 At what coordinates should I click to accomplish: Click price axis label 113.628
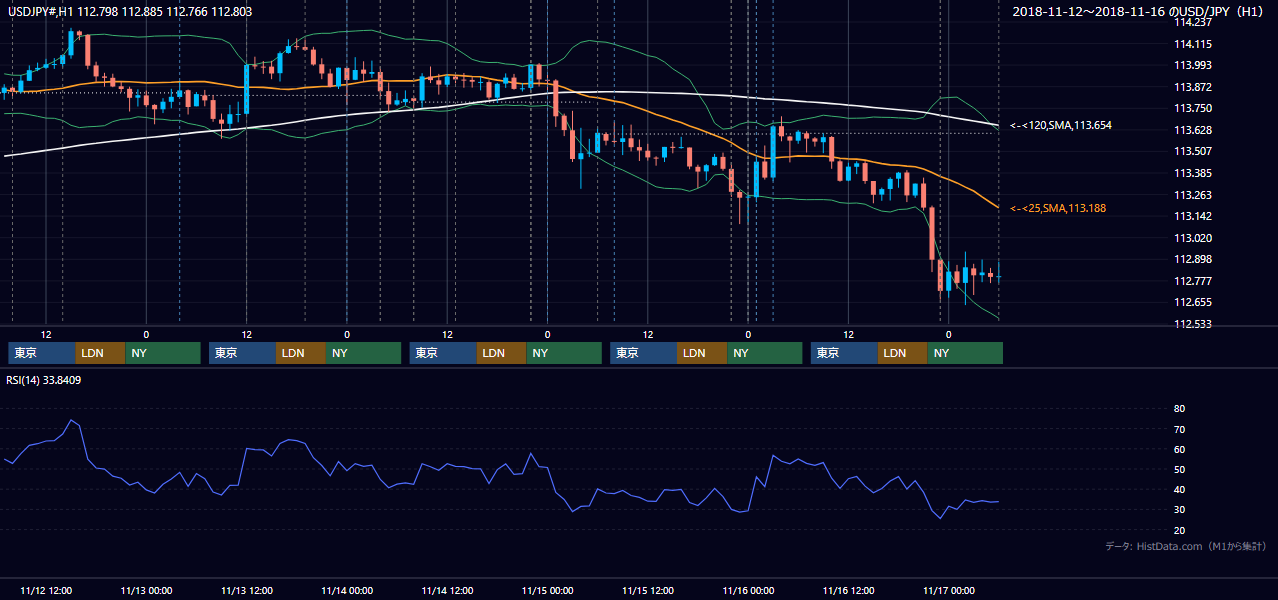(x=1193, y=130)
